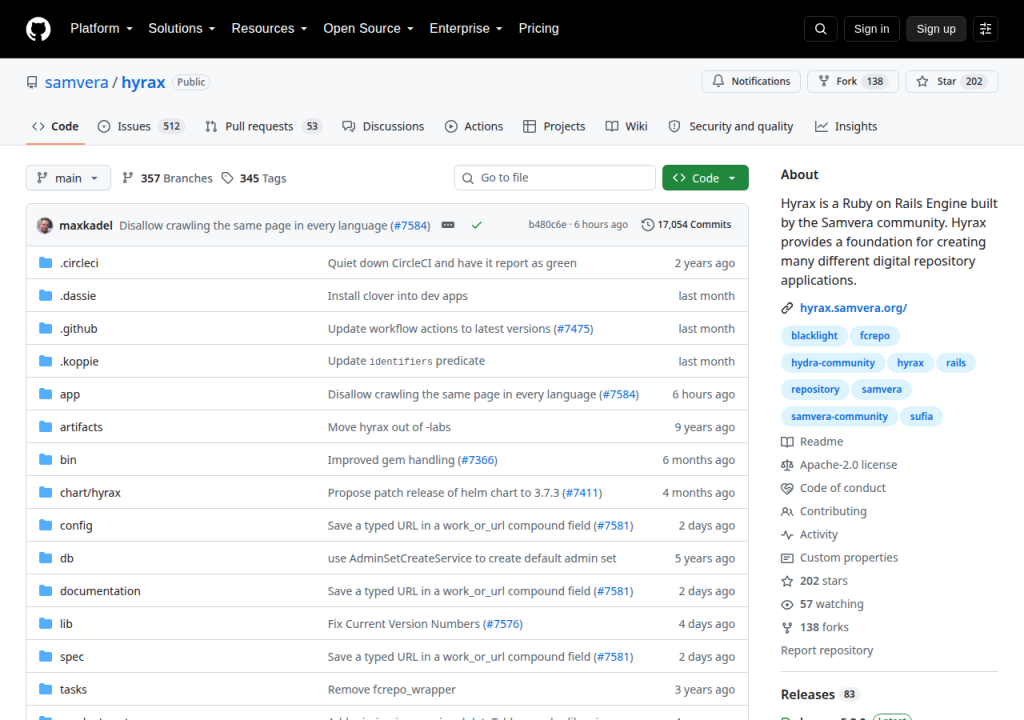The image size is (1024, 720).
Task: Expand the Enterprise menu
Action: pyautogui.click(x=466, y=29)
